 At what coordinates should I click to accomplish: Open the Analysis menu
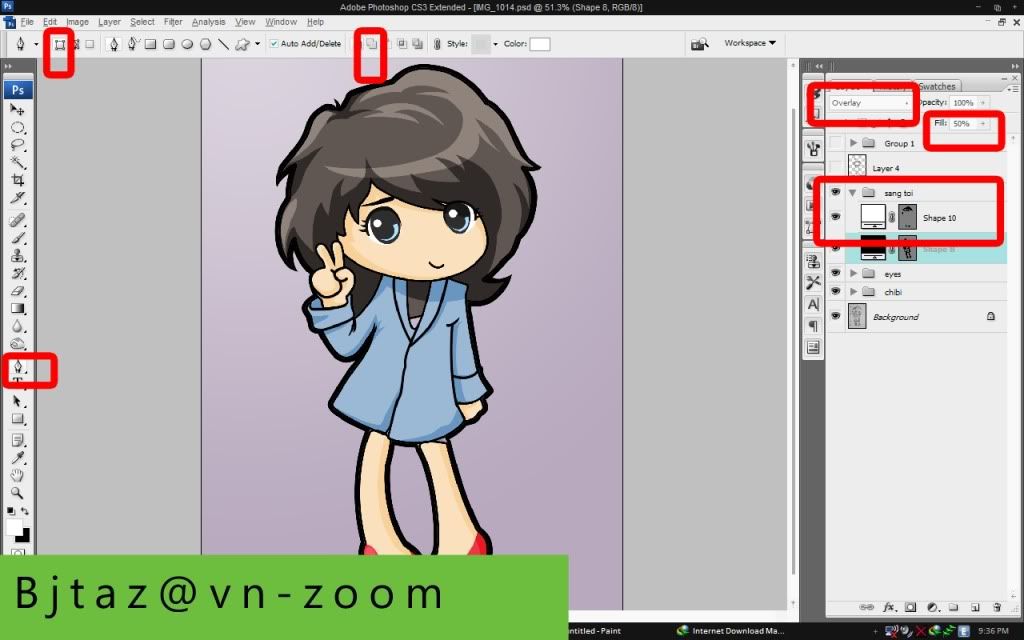[x=208, y=22]
